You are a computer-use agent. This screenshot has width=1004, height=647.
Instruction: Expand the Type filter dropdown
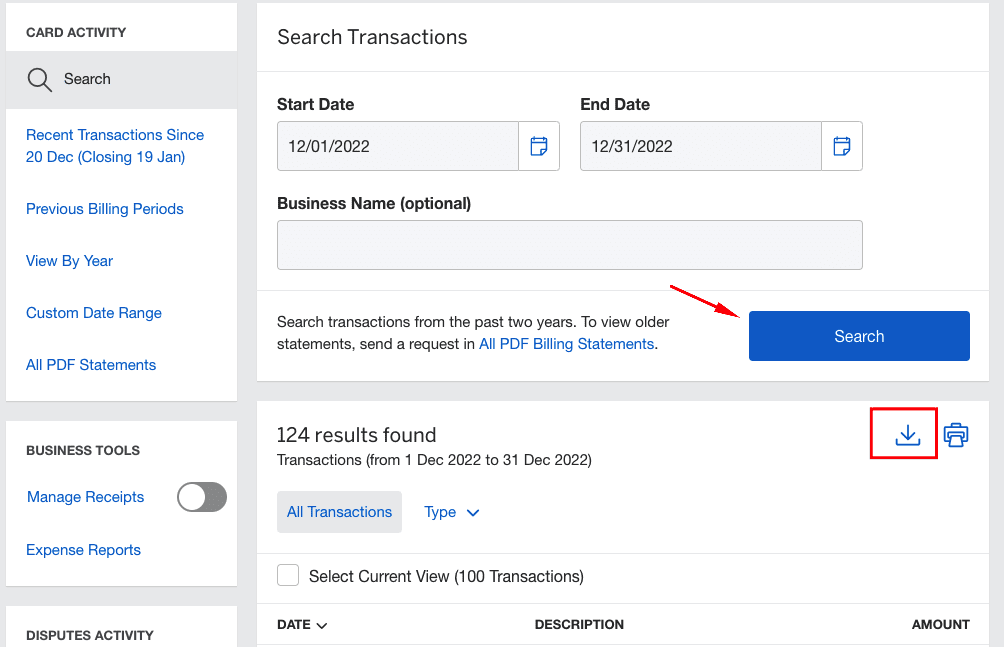point(451,512)
